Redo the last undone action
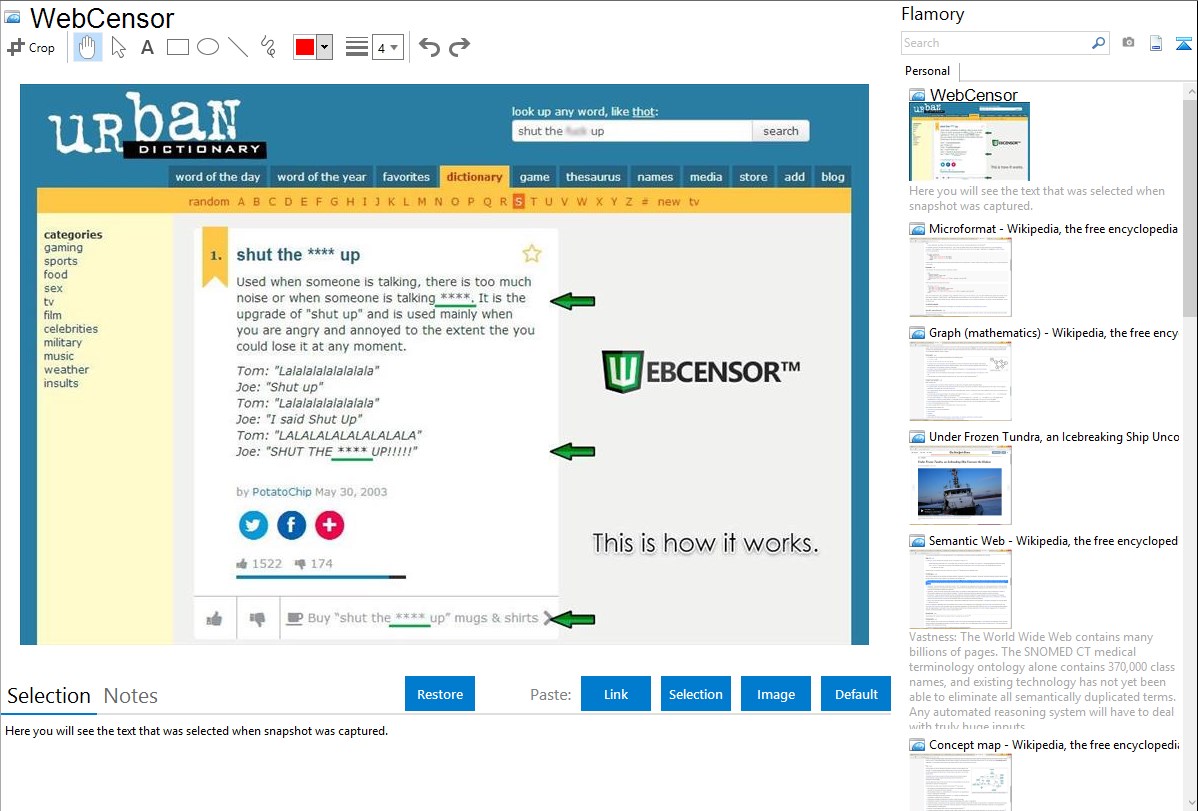 click(460, 47)
